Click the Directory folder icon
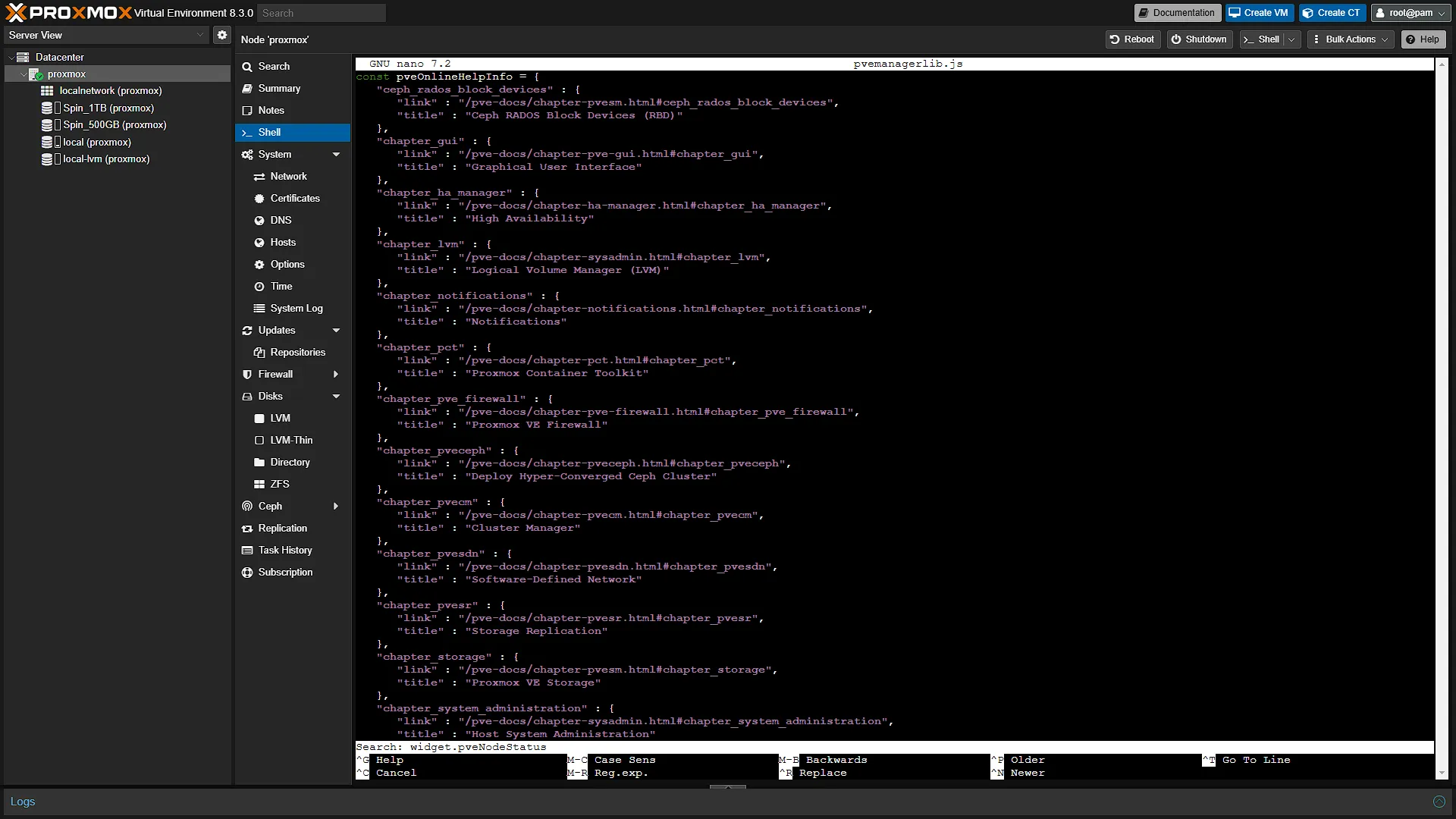This screenshot has height=819, width=1456. coord(259,463)
